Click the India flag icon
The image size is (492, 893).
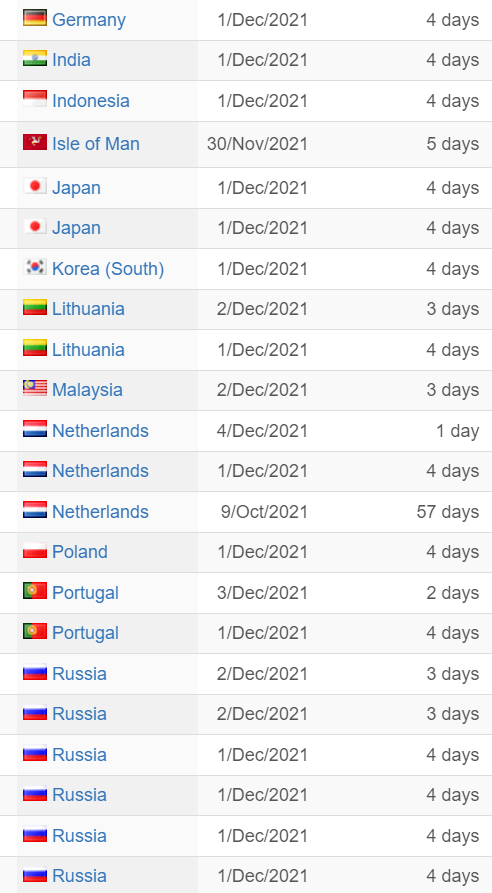pyautogui.click(x=35, y=58)
